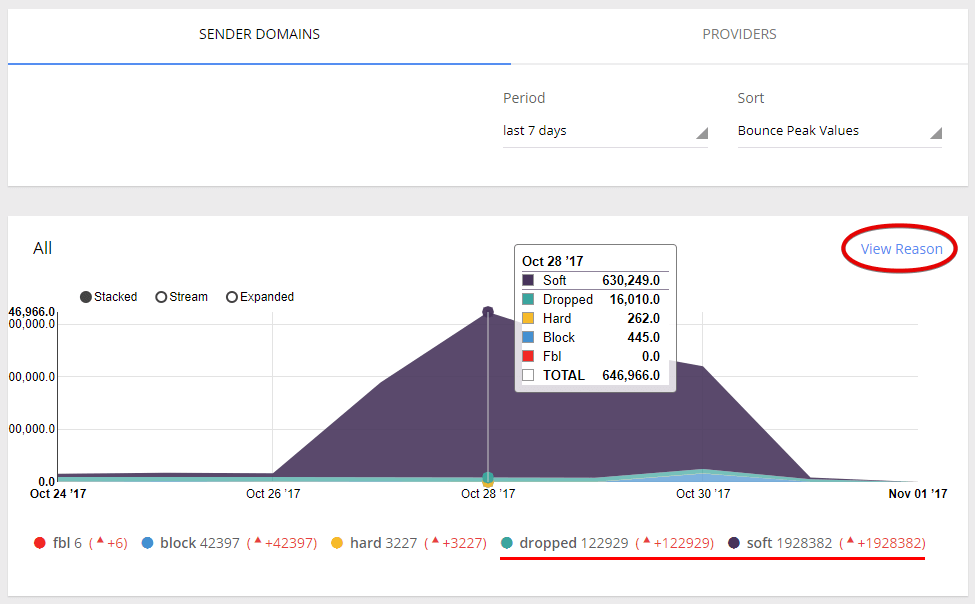Click the Oct 28 '17 tooltip header
This screenshot has height=604, width=975.
pyautogui.click(x=553, y=261)
